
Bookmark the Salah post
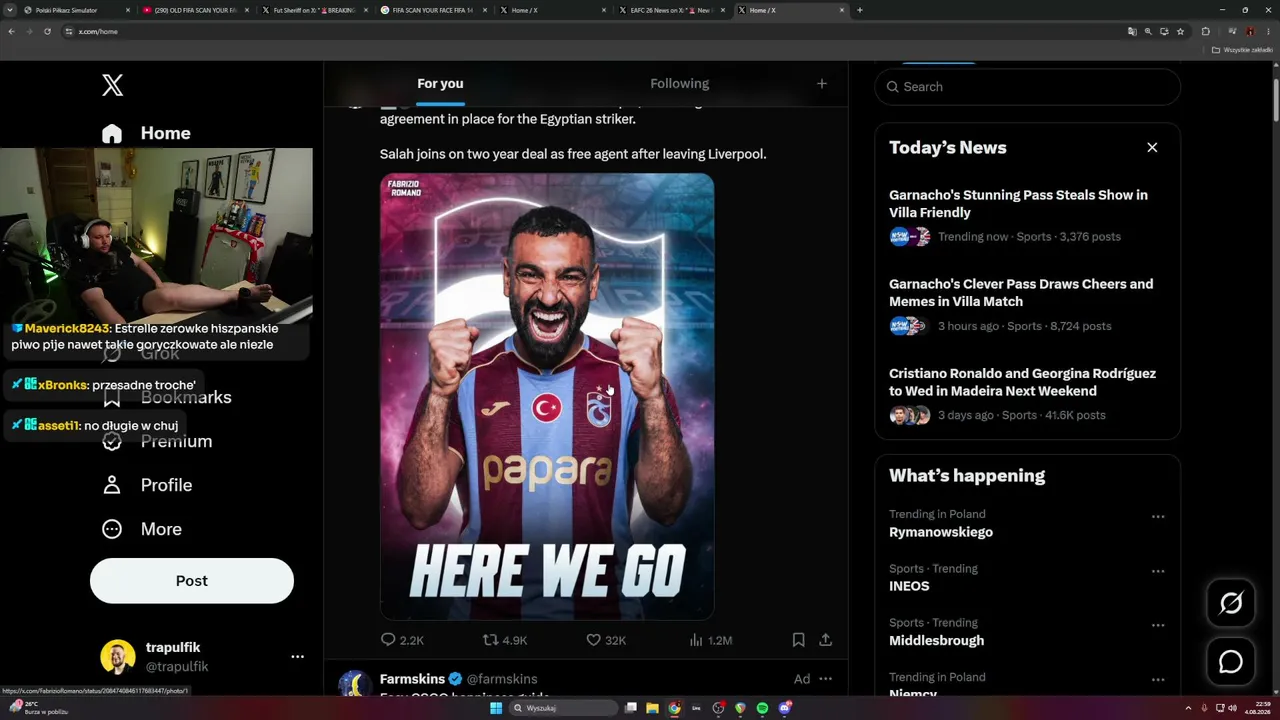tap(798, 640)
